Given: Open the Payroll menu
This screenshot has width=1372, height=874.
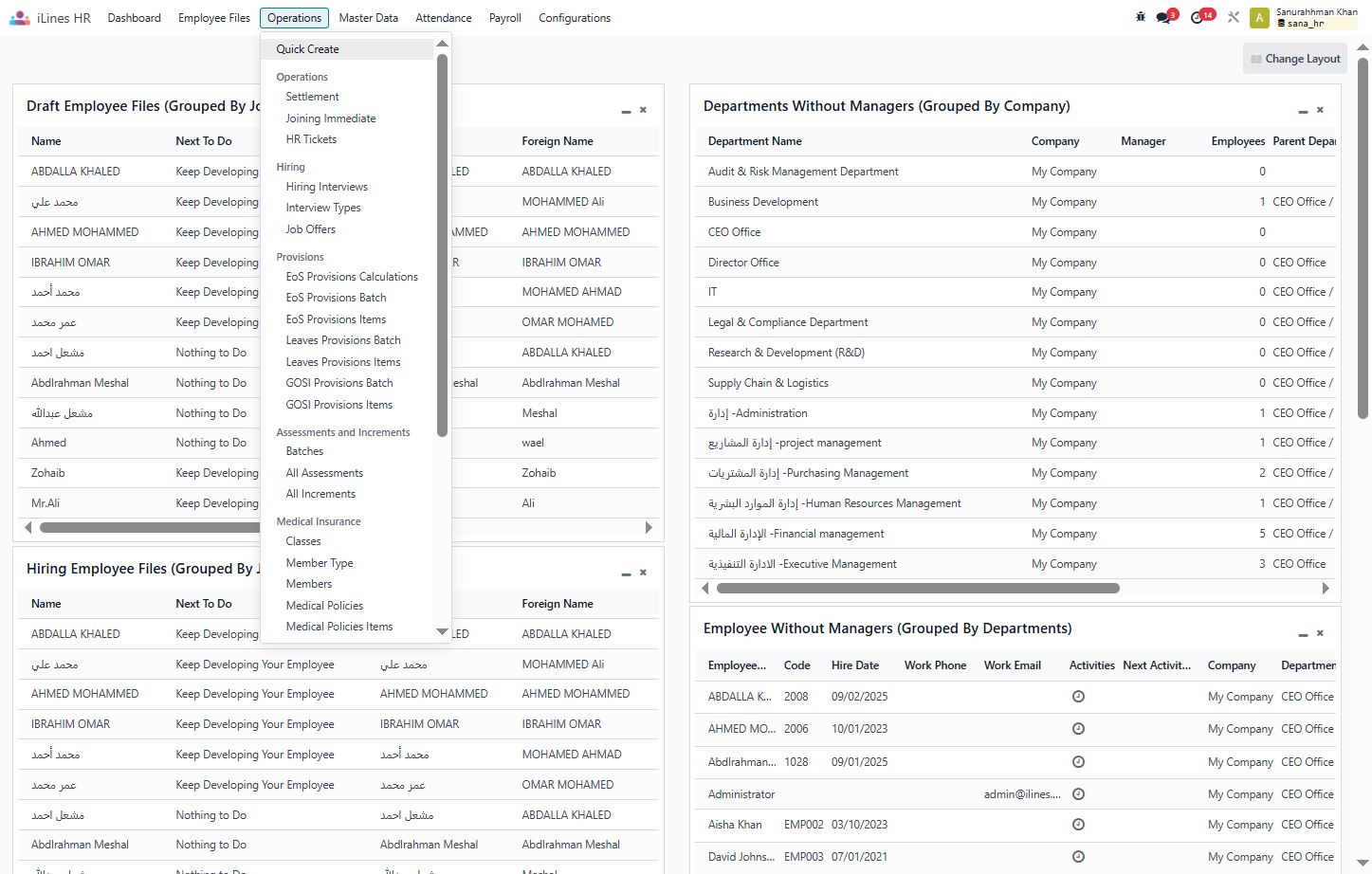Looking at the screenshot, I should pos(505,18).
